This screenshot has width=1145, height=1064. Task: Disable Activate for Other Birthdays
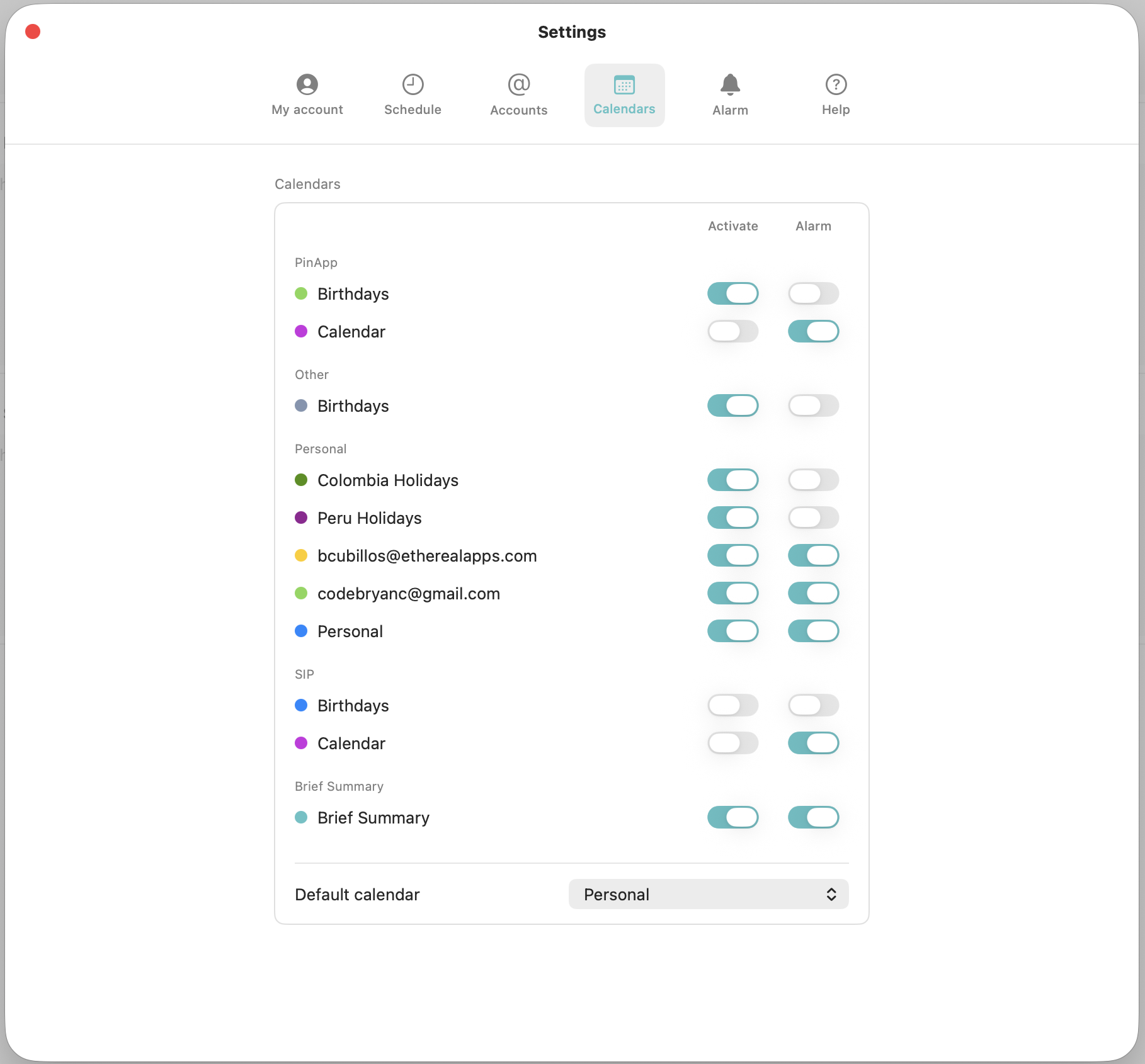click(x=733, y=405)
